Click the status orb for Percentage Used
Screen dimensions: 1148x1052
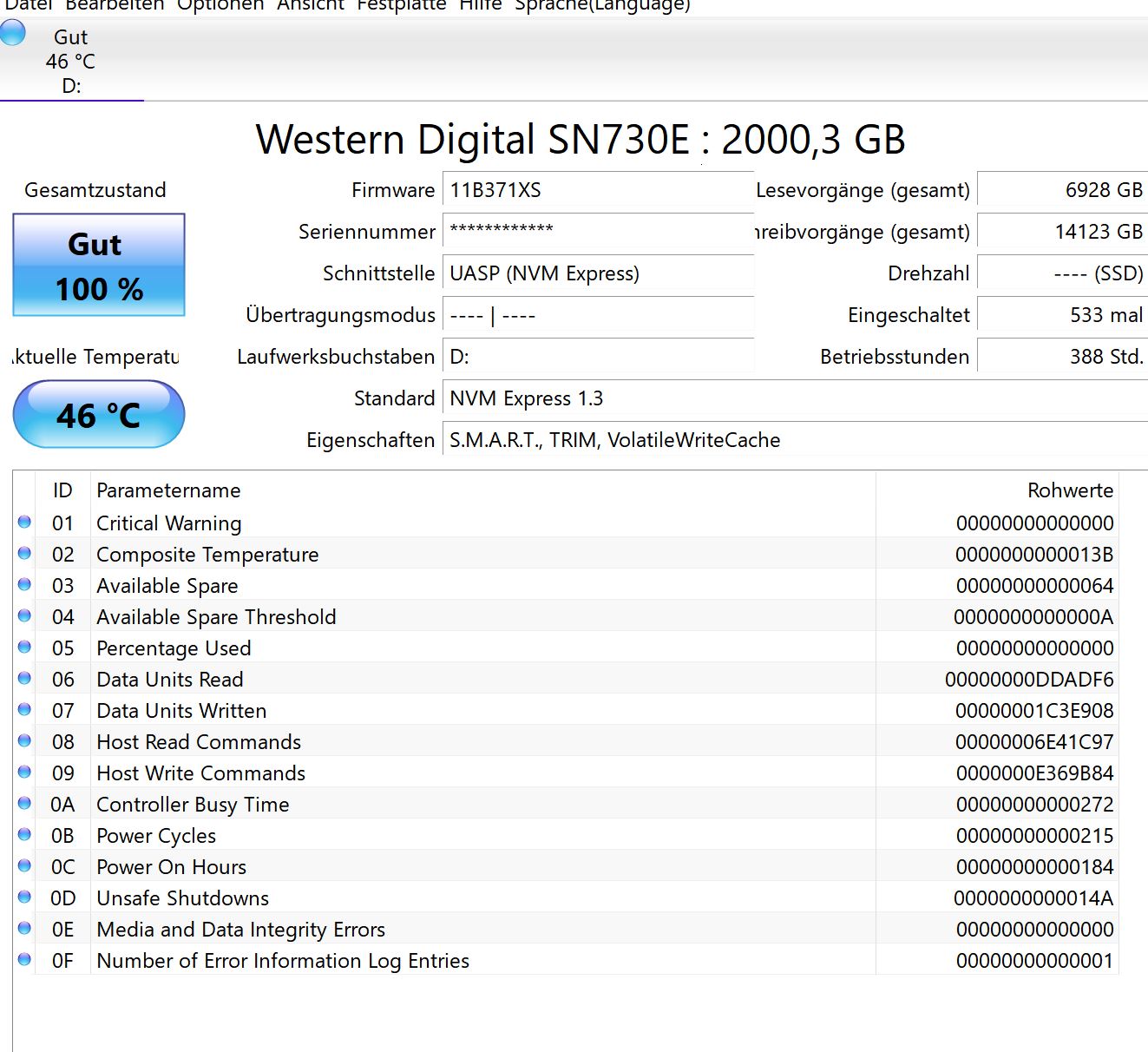tap(24, 647)
